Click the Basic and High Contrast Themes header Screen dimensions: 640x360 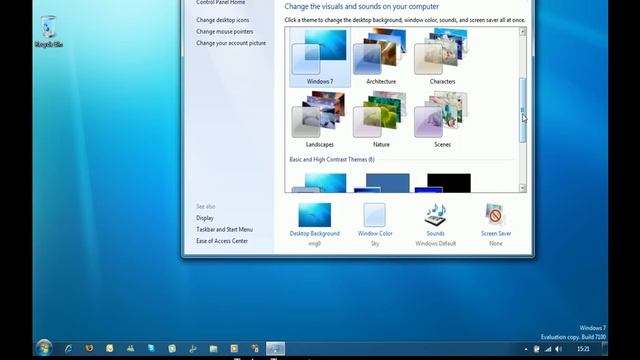[332, 160]
